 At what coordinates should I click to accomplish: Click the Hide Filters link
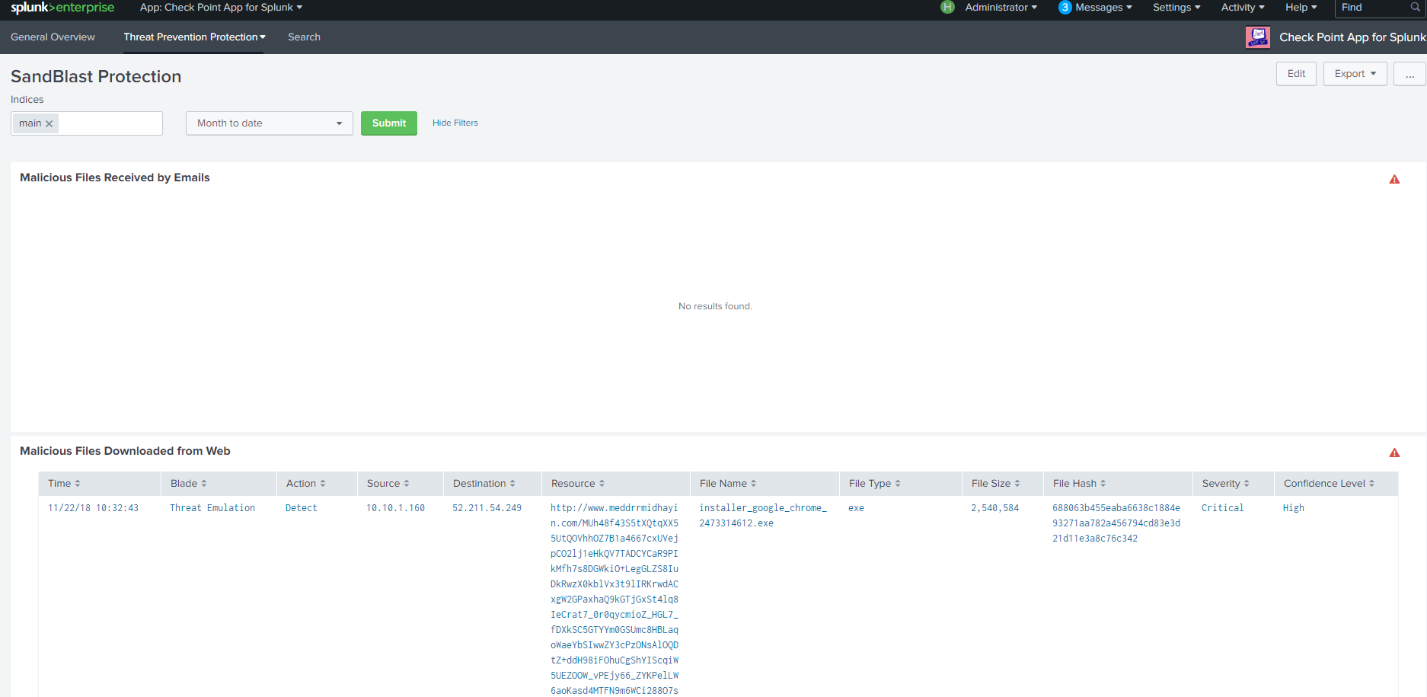pyautogui.click(x=455, y=123)
